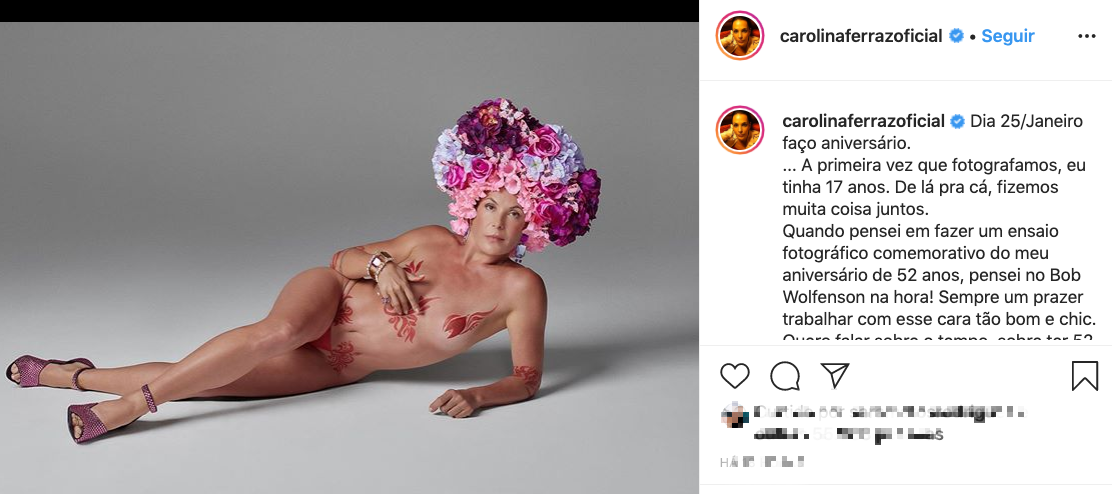Open the blurred likes count on the second line
This screenshot has height=494, width=1112.
(848, 435)
